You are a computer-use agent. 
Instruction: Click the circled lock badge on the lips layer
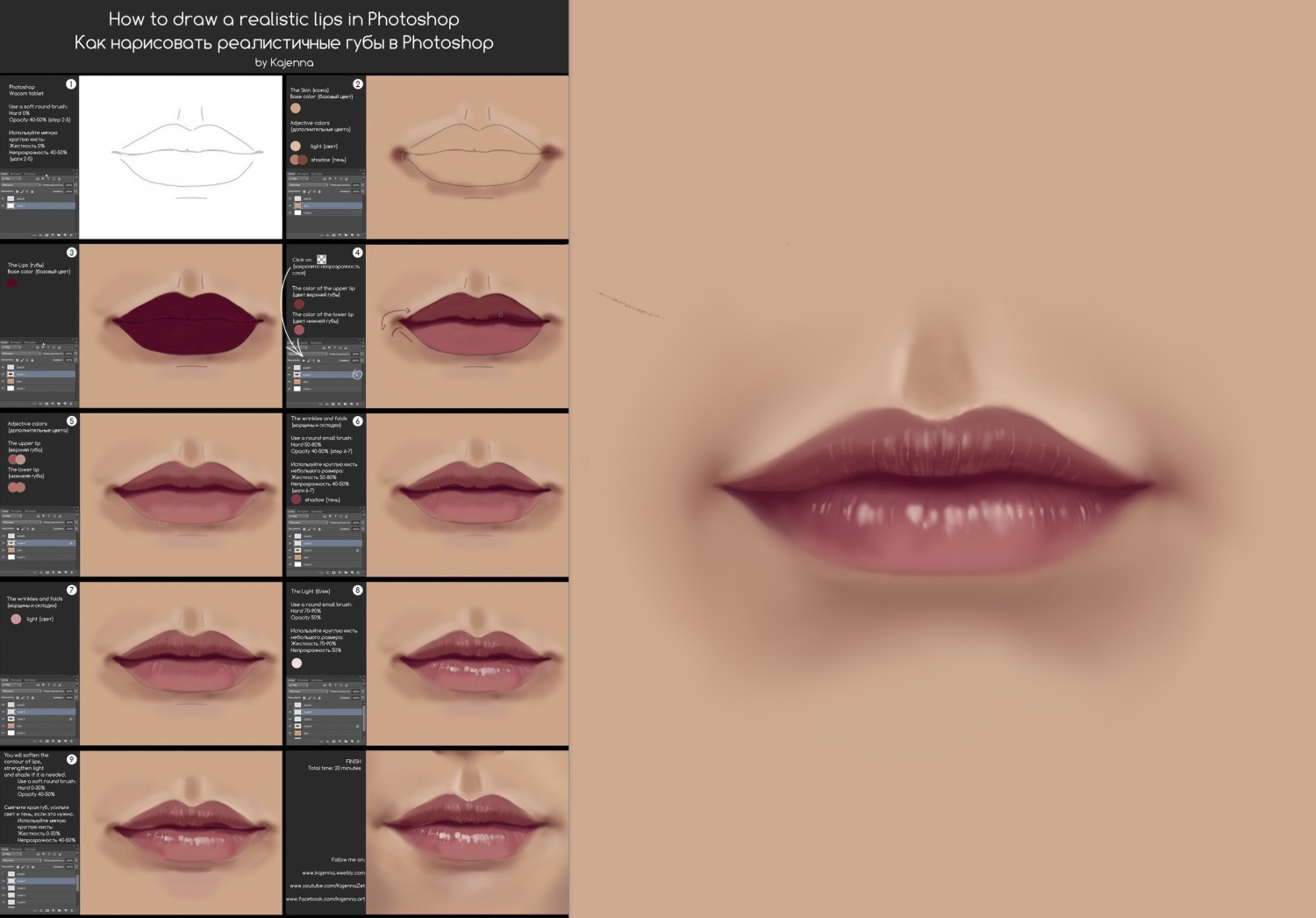point(357,375)
